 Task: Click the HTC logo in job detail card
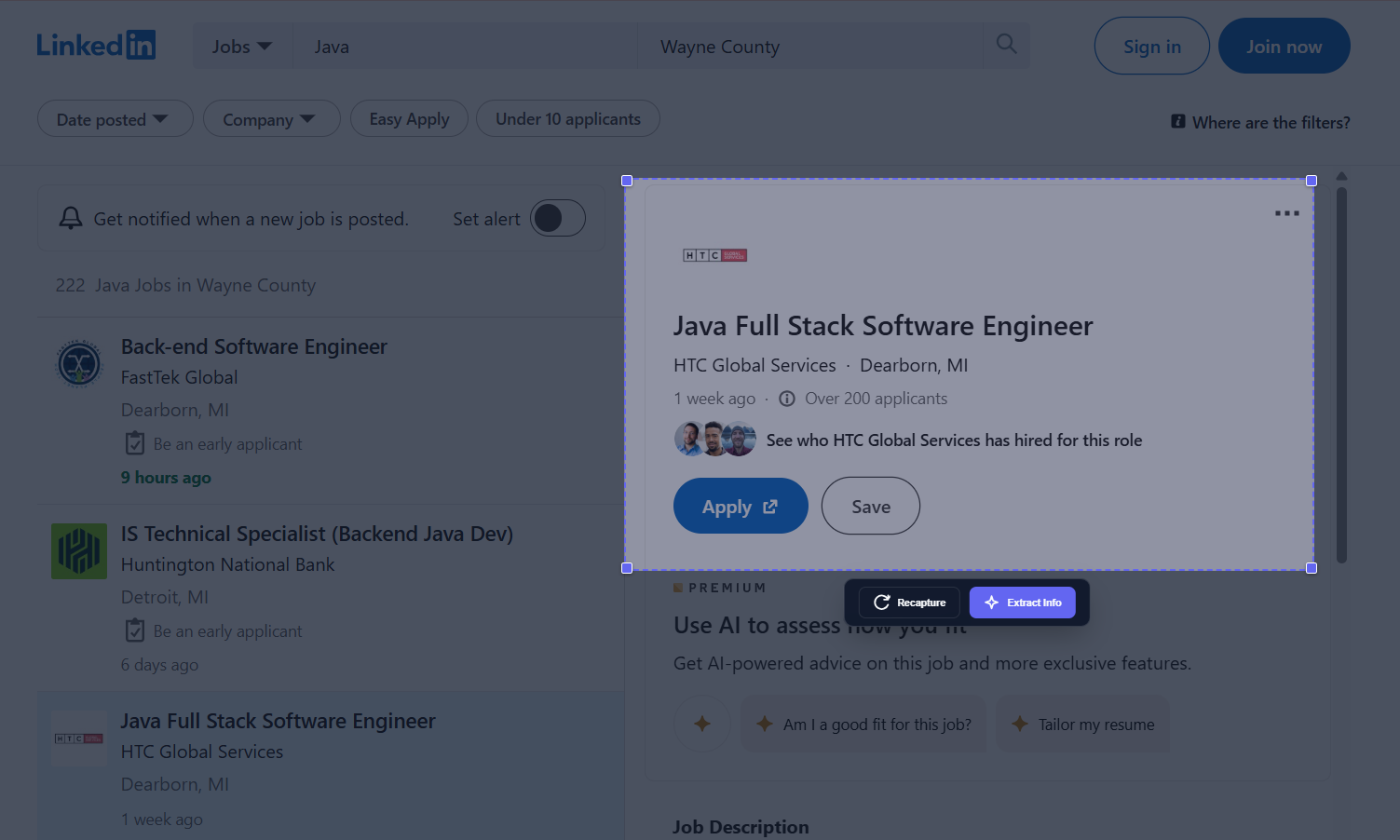click(x=715, y=255)
